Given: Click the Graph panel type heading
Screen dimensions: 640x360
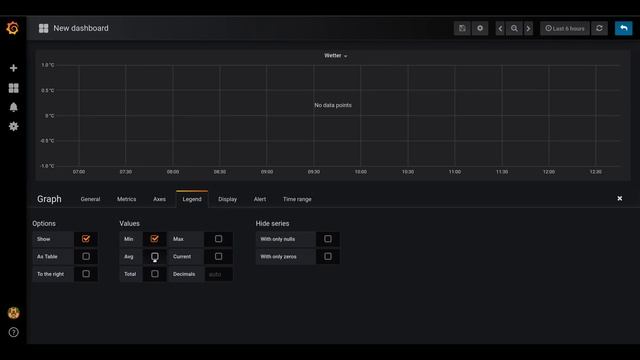Looking at the screenshot, I should tap(49, 199).
